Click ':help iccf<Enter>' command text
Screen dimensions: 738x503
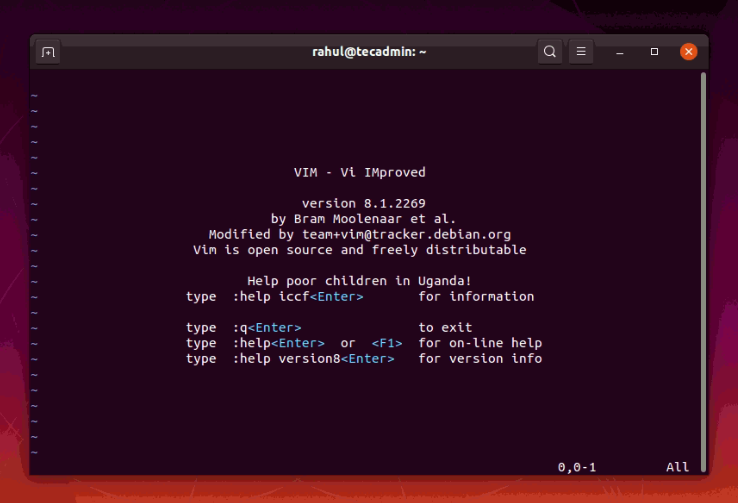(298, 296)
